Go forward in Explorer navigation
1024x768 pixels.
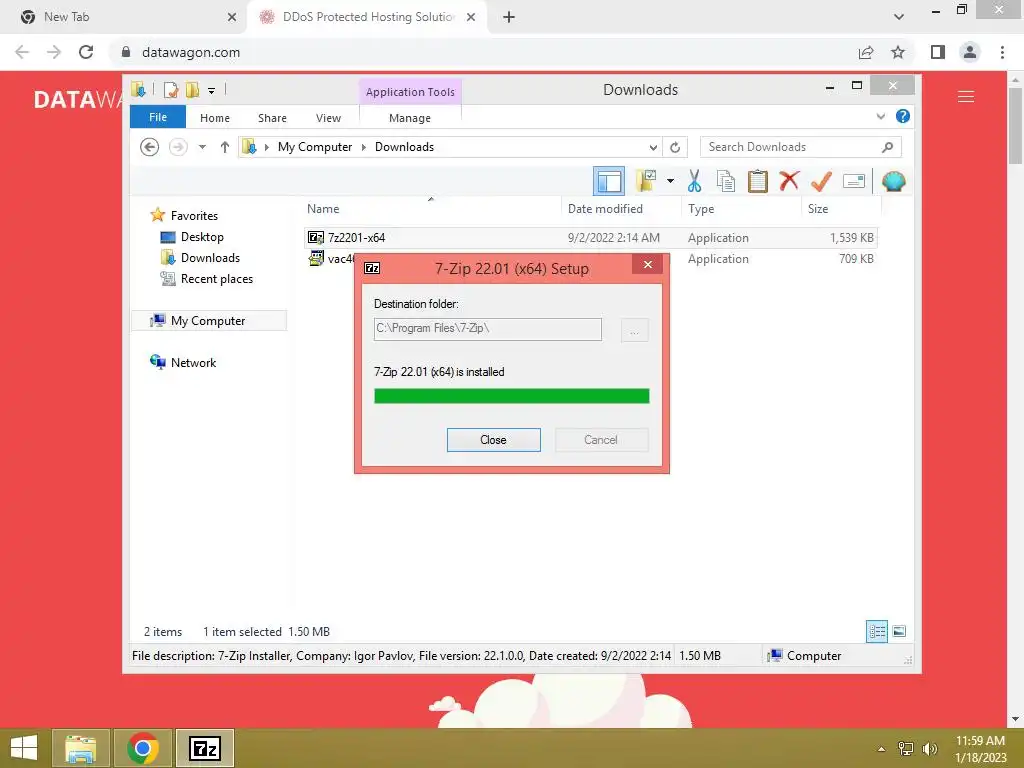point(178,147)
